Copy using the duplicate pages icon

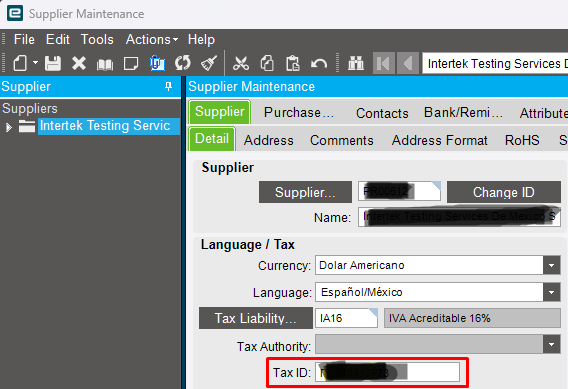pos(267,63)
